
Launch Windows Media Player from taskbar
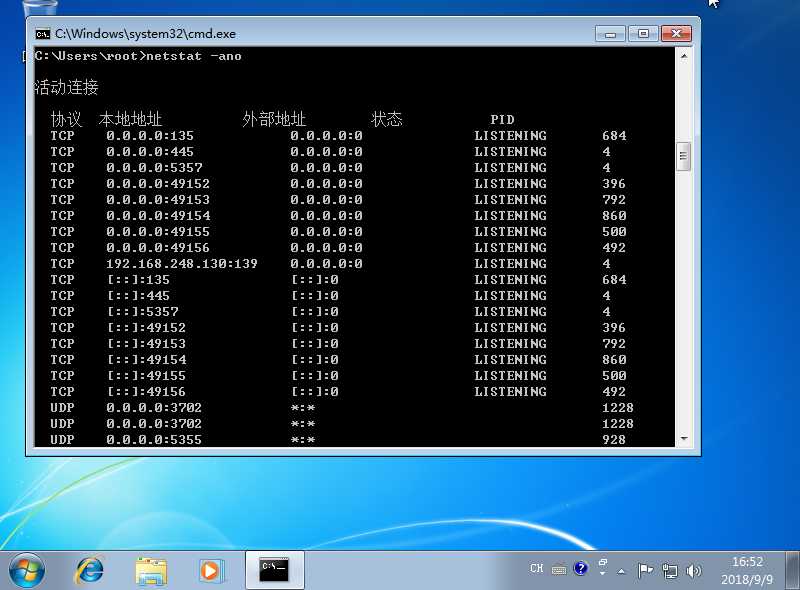[211, 570]
